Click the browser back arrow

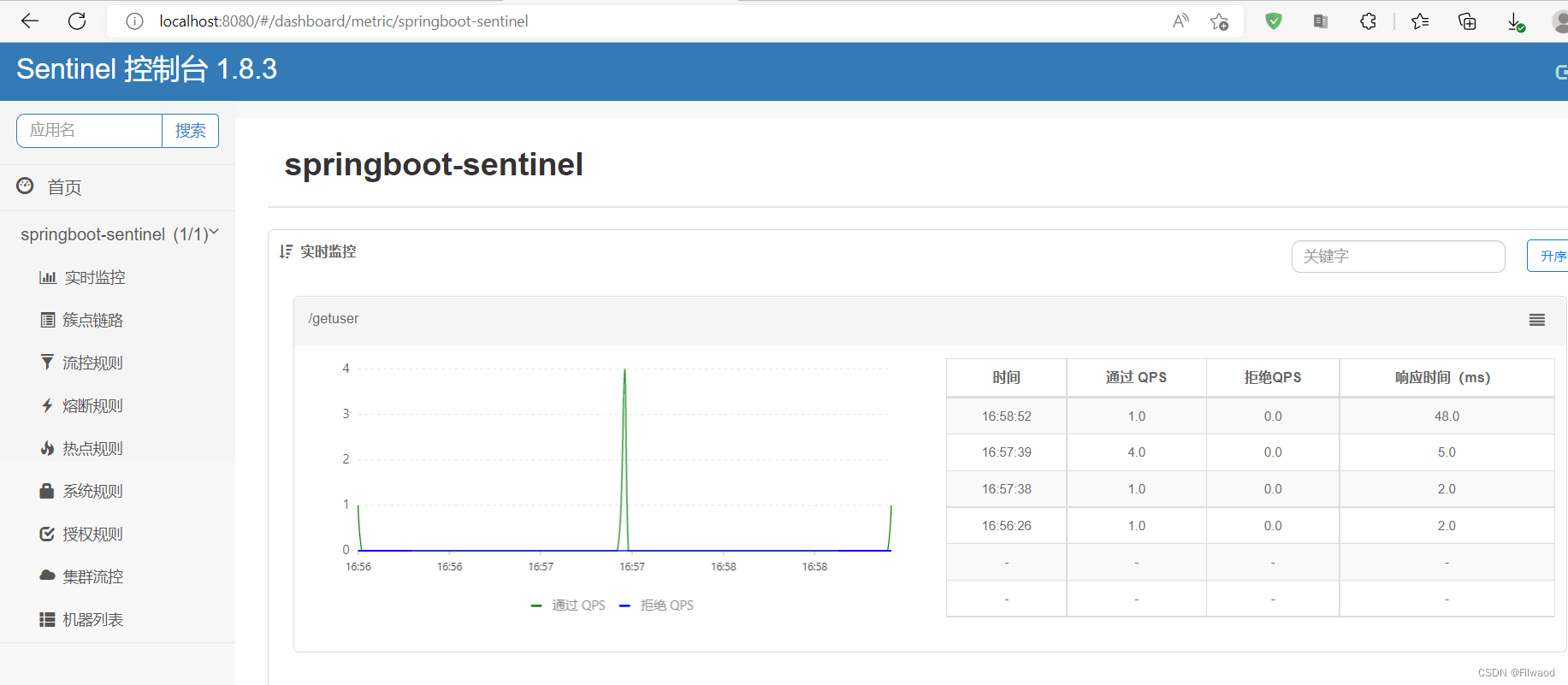(30, 21)
